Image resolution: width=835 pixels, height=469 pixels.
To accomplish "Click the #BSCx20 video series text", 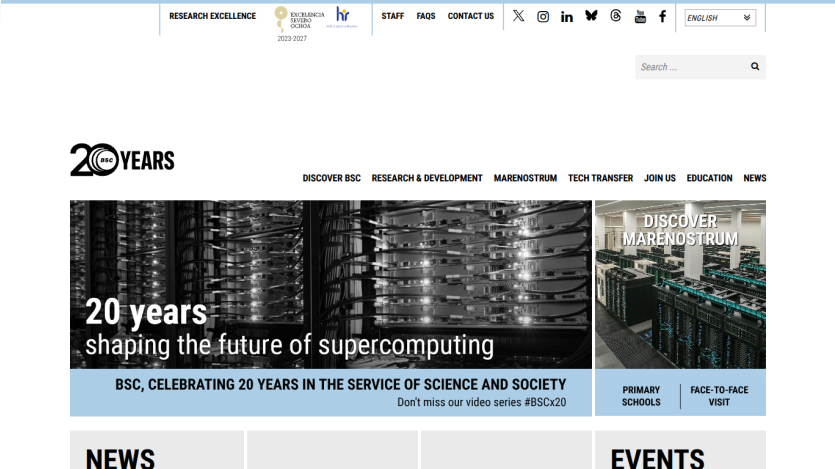I will [481, 402].
